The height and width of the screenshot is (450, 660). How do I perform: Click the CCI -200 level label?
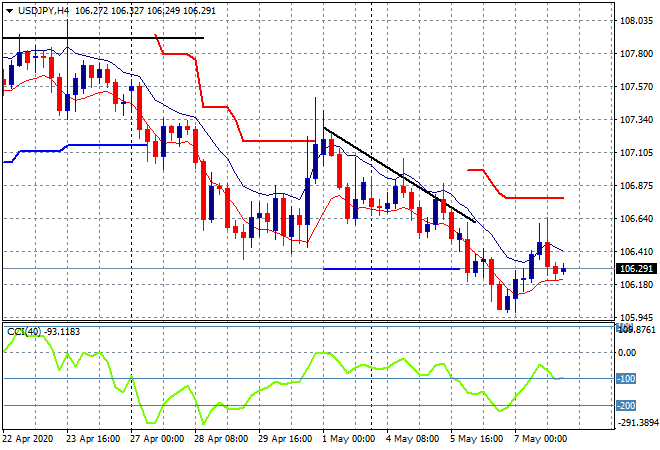tap(626, 406)
